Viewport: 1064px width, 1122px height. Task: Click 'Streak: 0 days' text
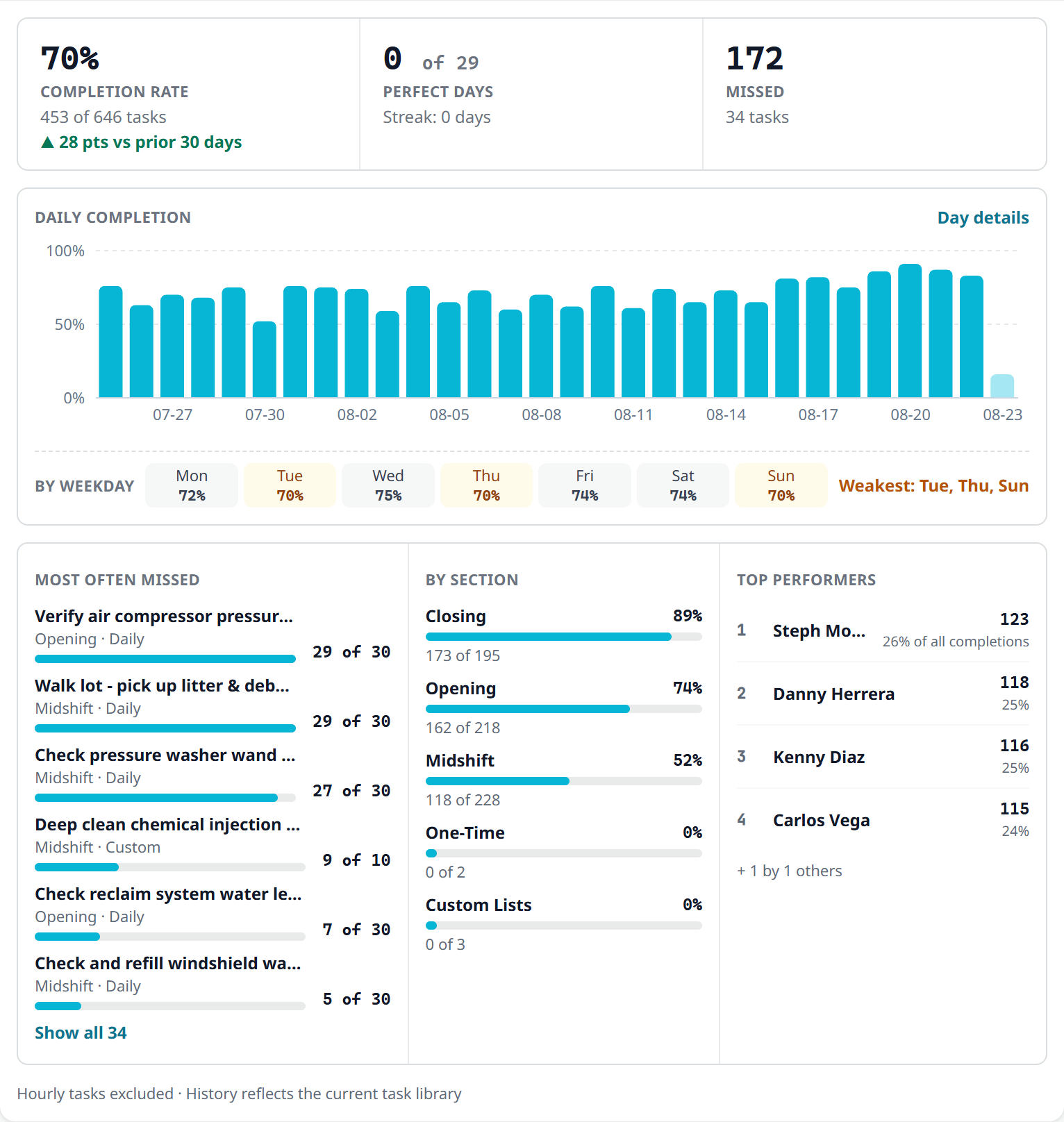(437, 117)
